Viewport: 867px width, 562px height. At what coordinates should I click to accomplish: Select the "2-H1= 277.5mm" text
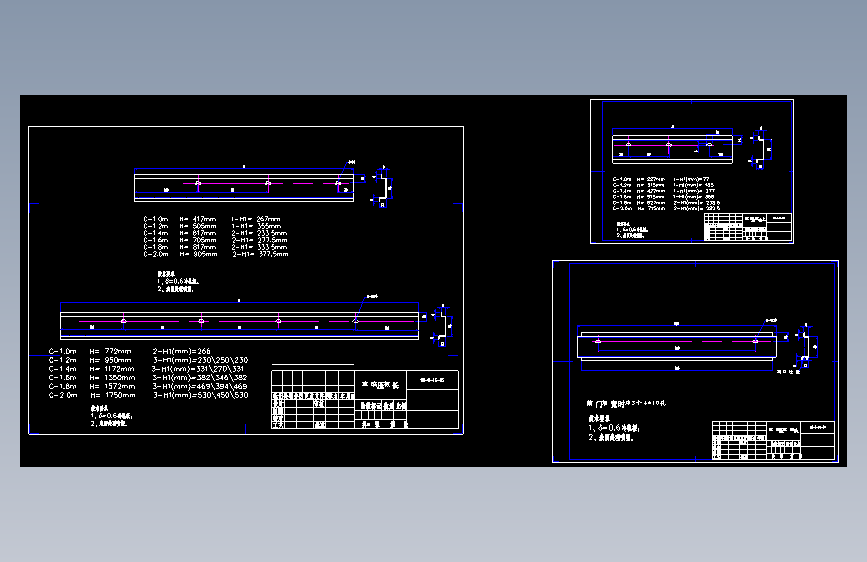pos(259,240)
